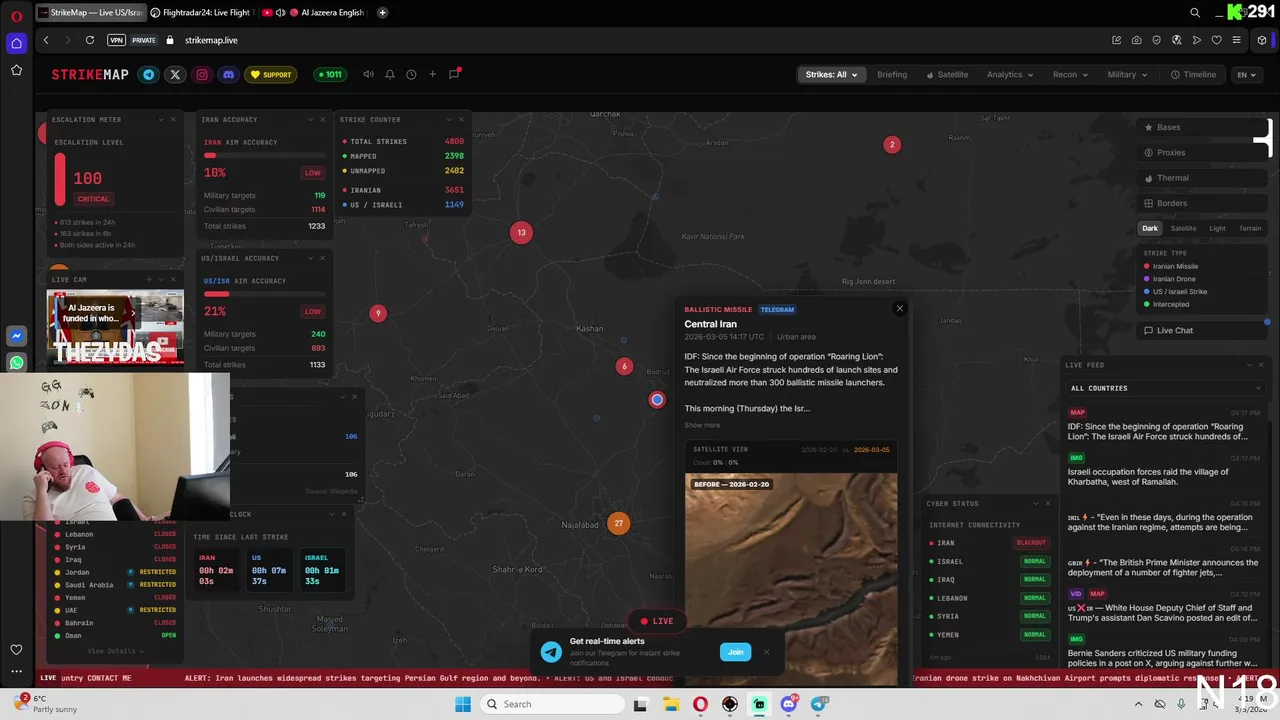Expand the Recon dropdown menu
The height and width of the screenshot is (720, 1280).
1070,74
